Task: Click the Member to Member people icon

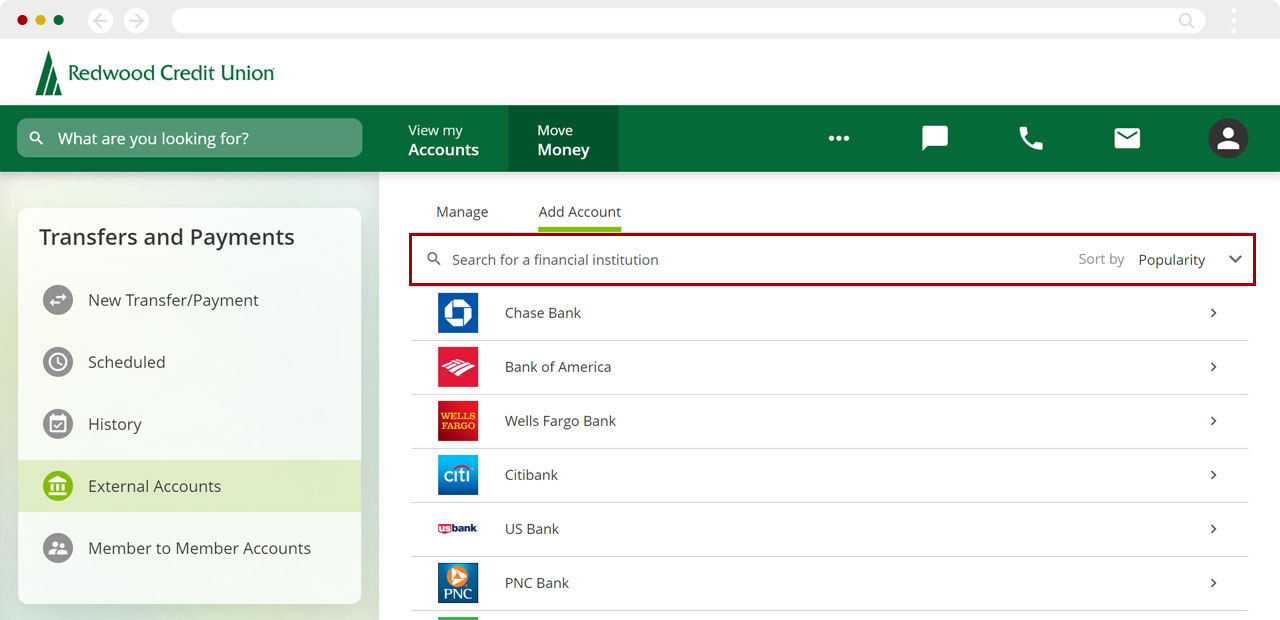Action: coord(58,548)
